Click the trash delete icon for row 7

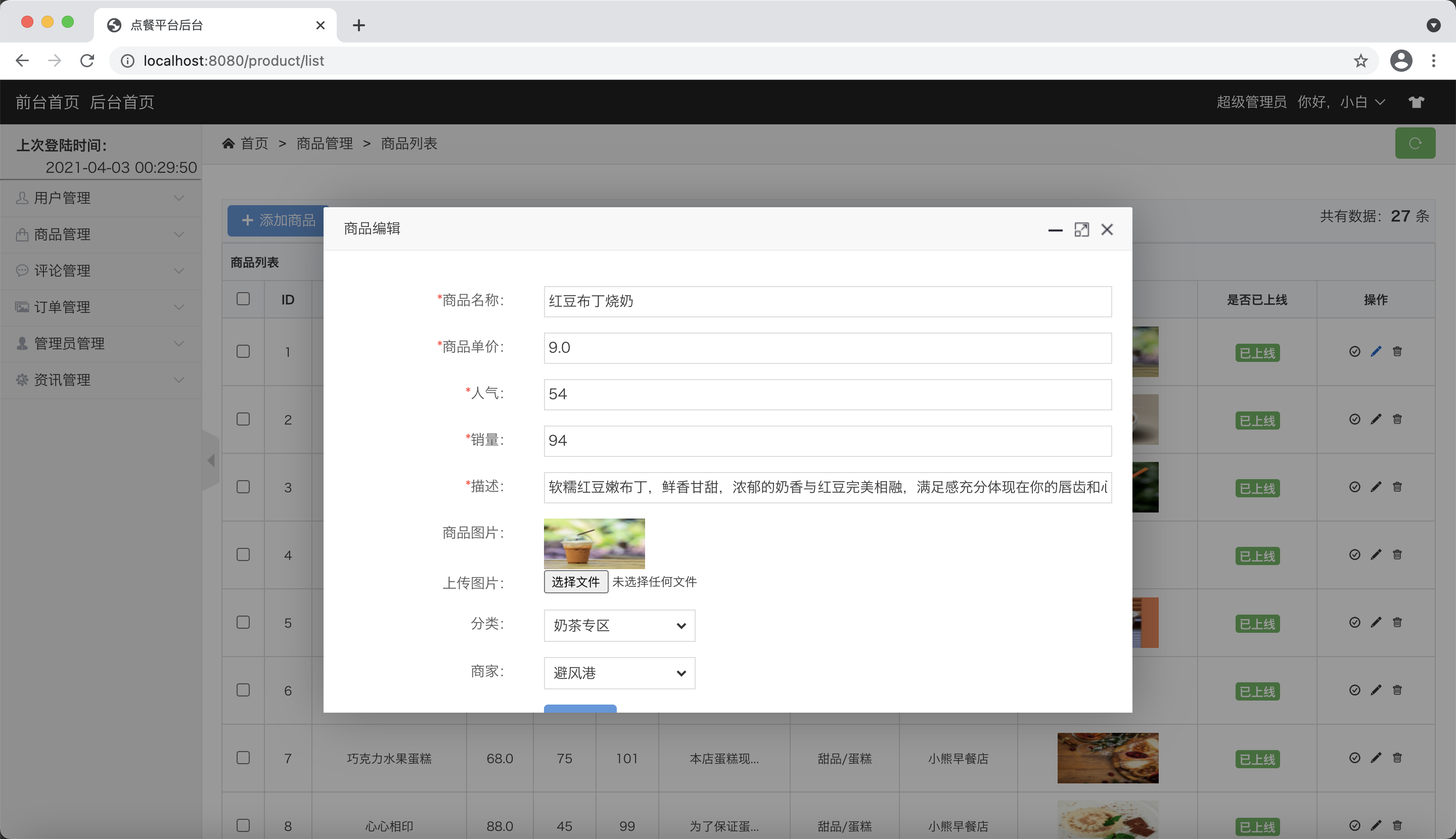tap(1397, 758)
